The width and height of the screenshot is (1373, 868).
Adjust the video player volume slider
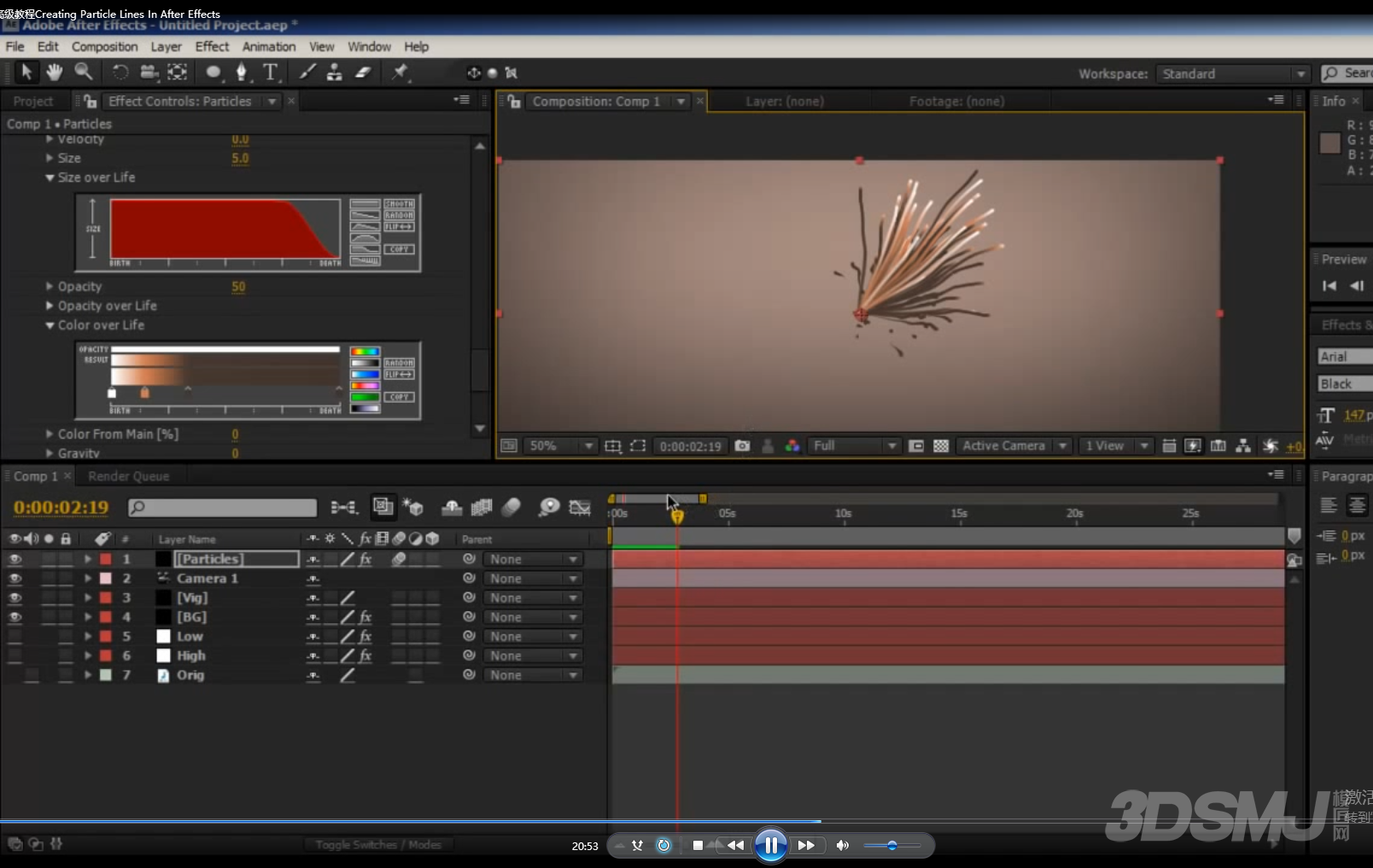coord(892,846)
